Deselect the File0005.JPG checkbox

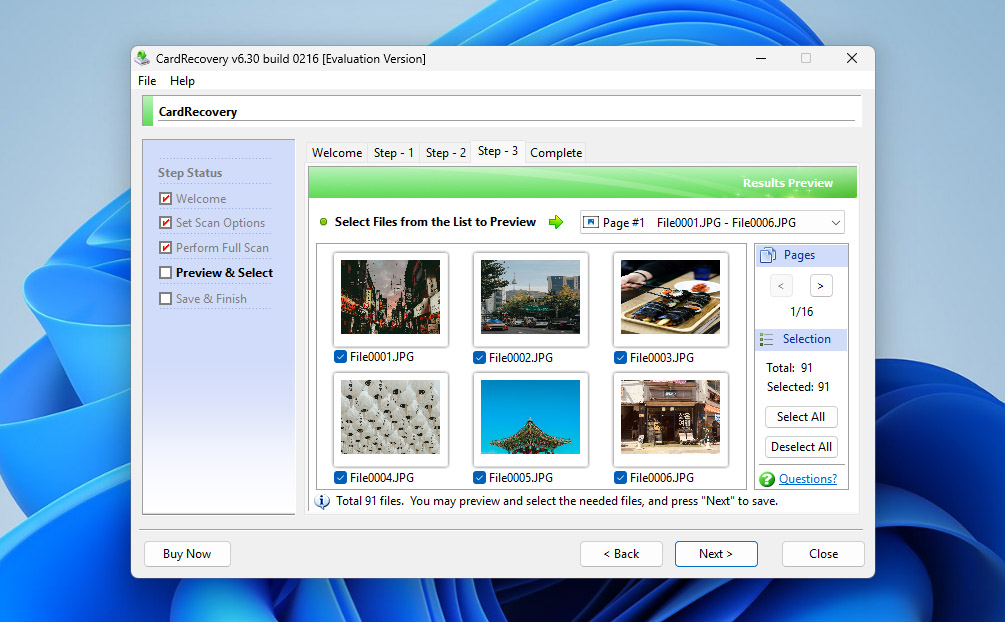click(x=481, y=477)
